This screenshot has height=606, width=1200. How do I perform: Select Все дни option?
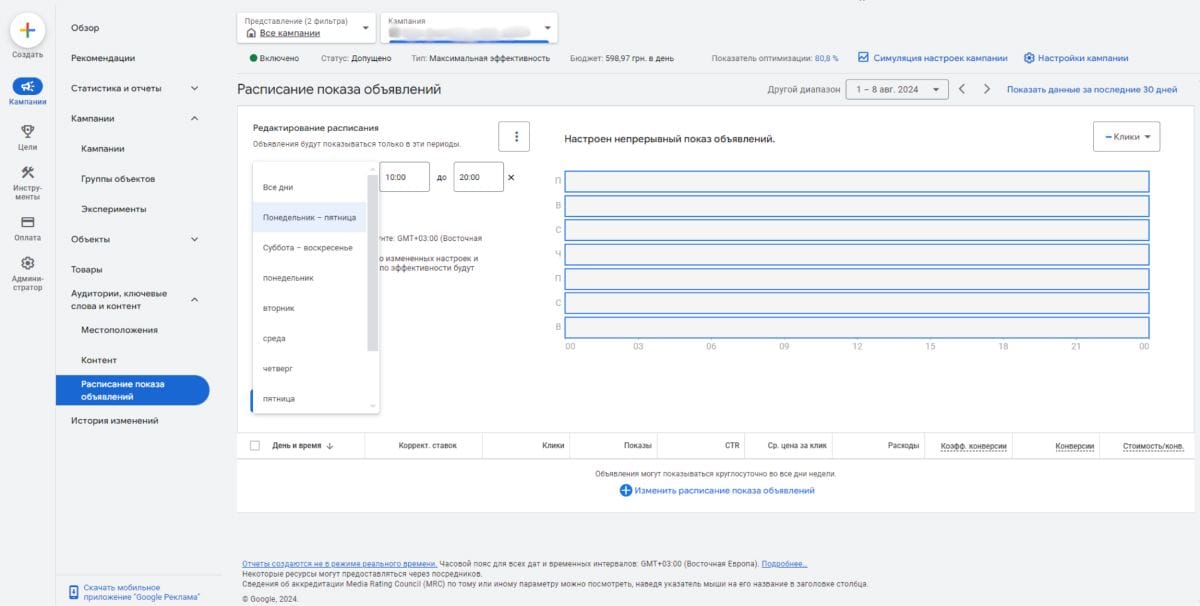310,187
